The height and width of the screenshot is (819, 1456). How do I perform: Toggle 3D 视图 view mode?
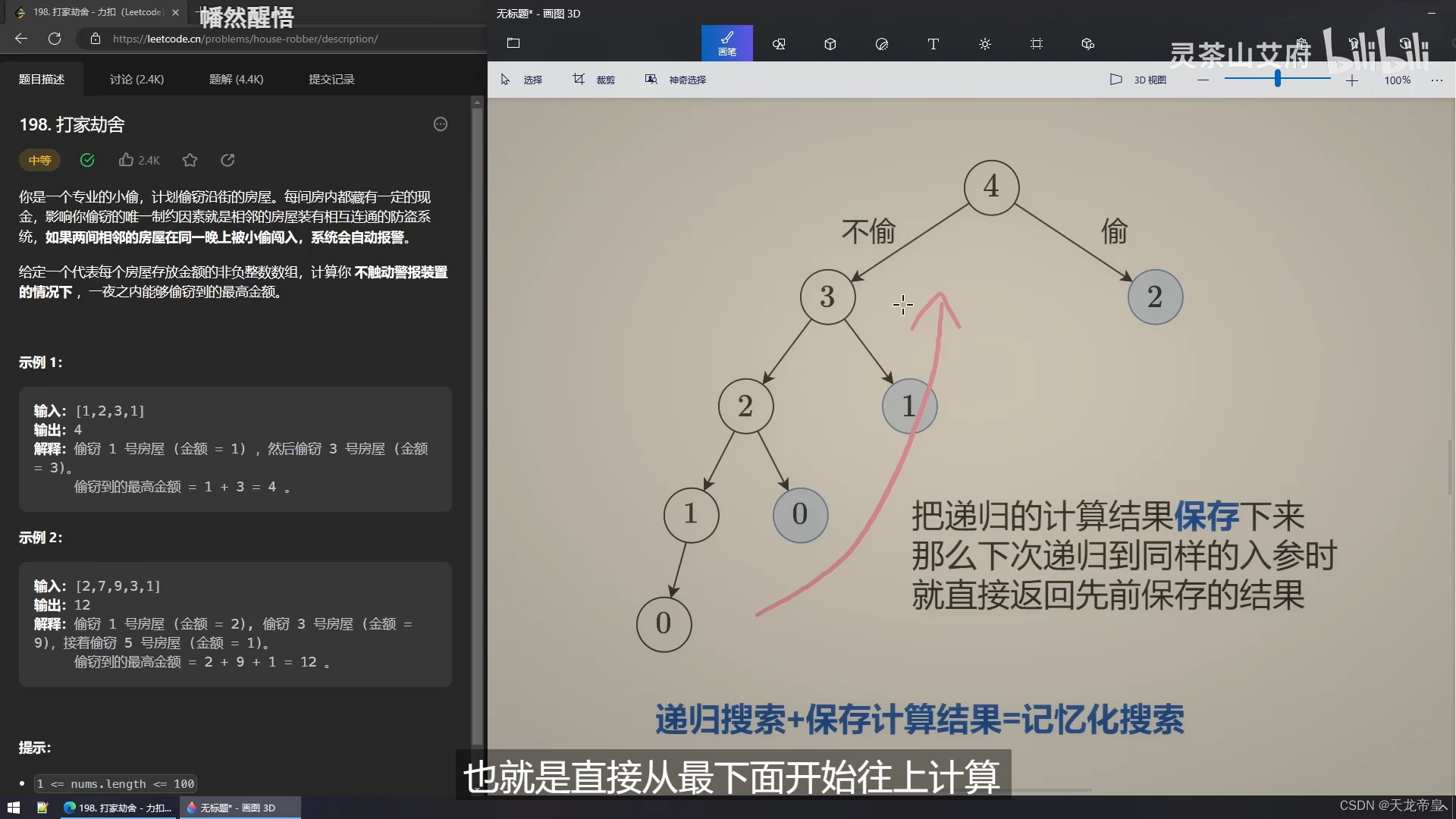(1138, 80)
